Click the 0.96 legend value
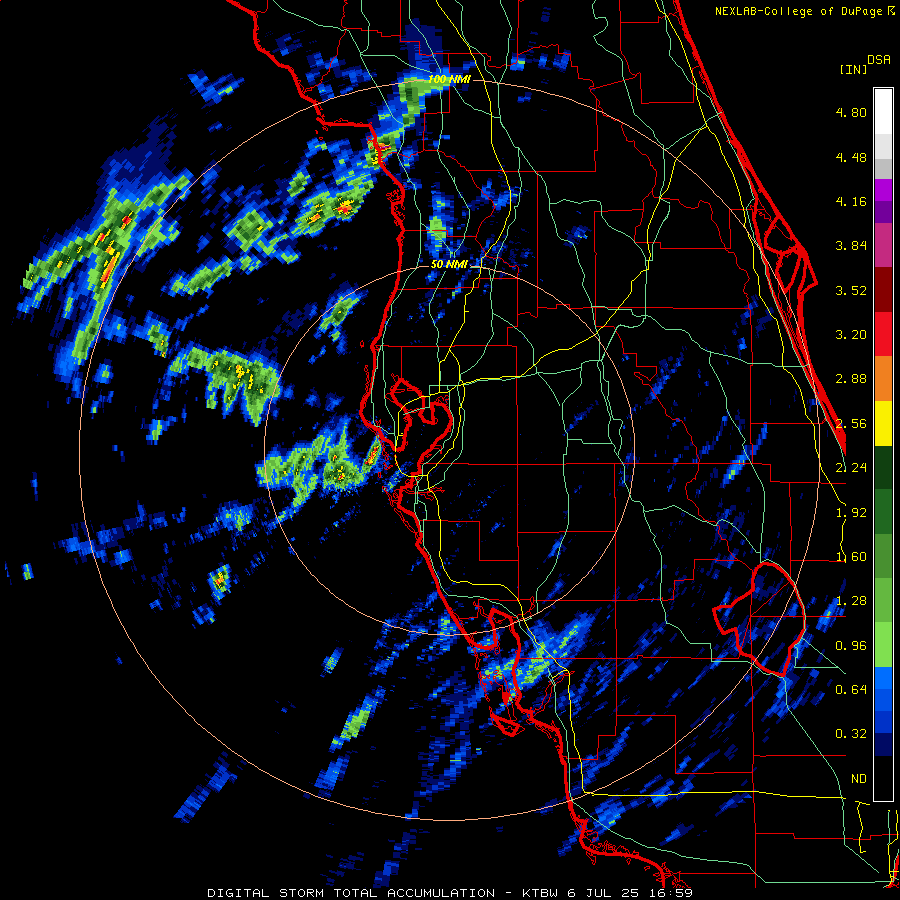The image size is (900, 900). pyautogui.click(x=851, y=646)
